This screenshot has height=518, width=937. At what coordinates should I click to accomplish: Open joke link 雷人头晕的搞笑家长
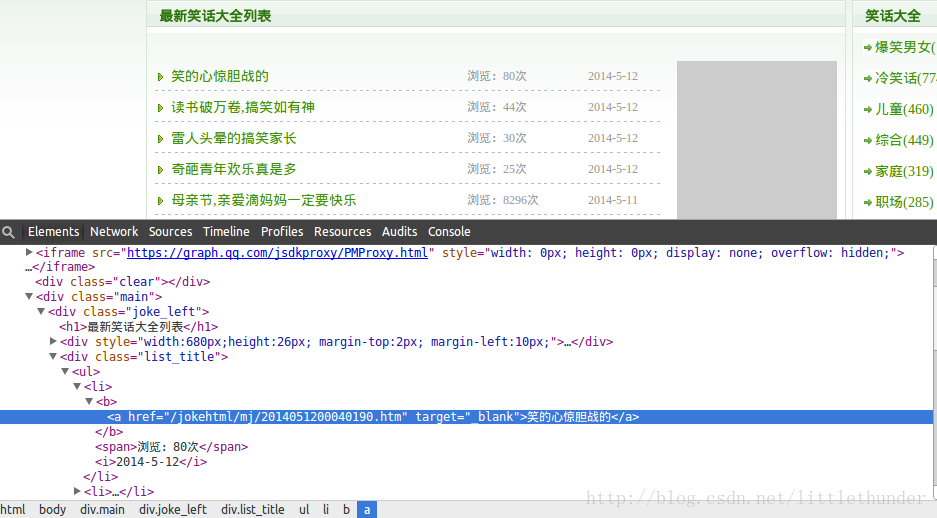234,139
